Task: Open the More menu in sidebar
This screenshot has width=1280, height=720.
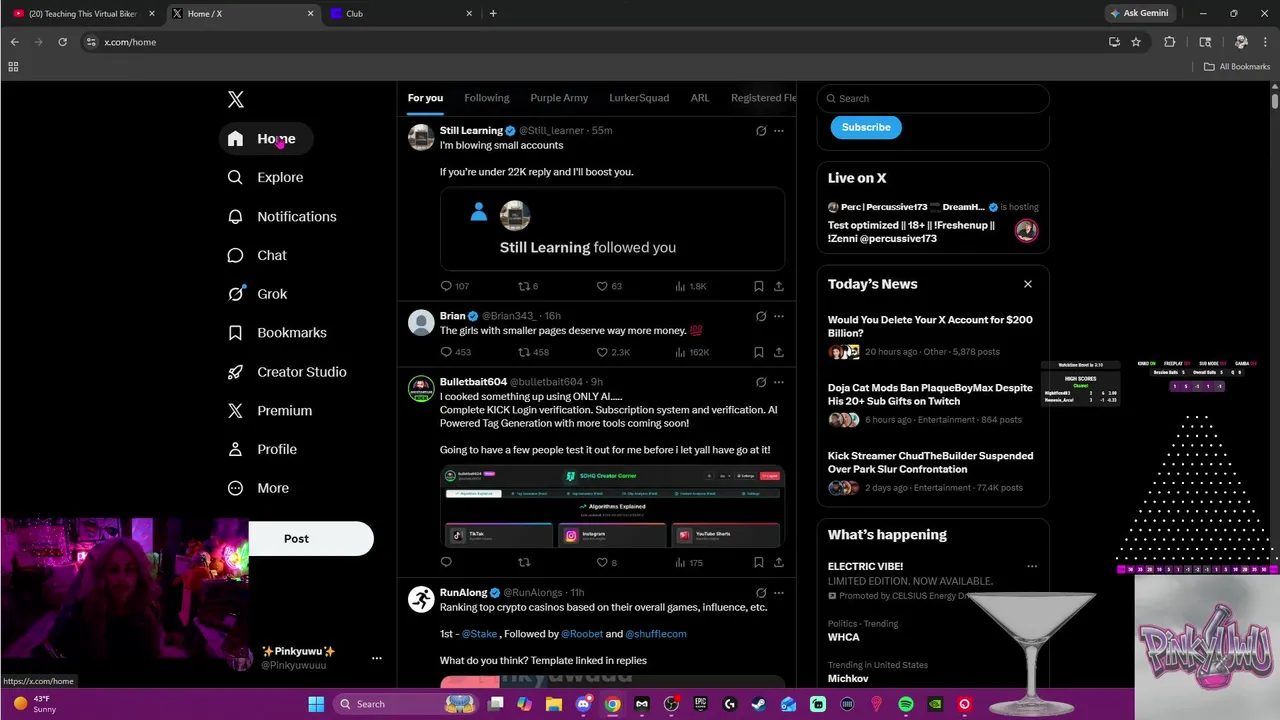Action: [259, 488]
